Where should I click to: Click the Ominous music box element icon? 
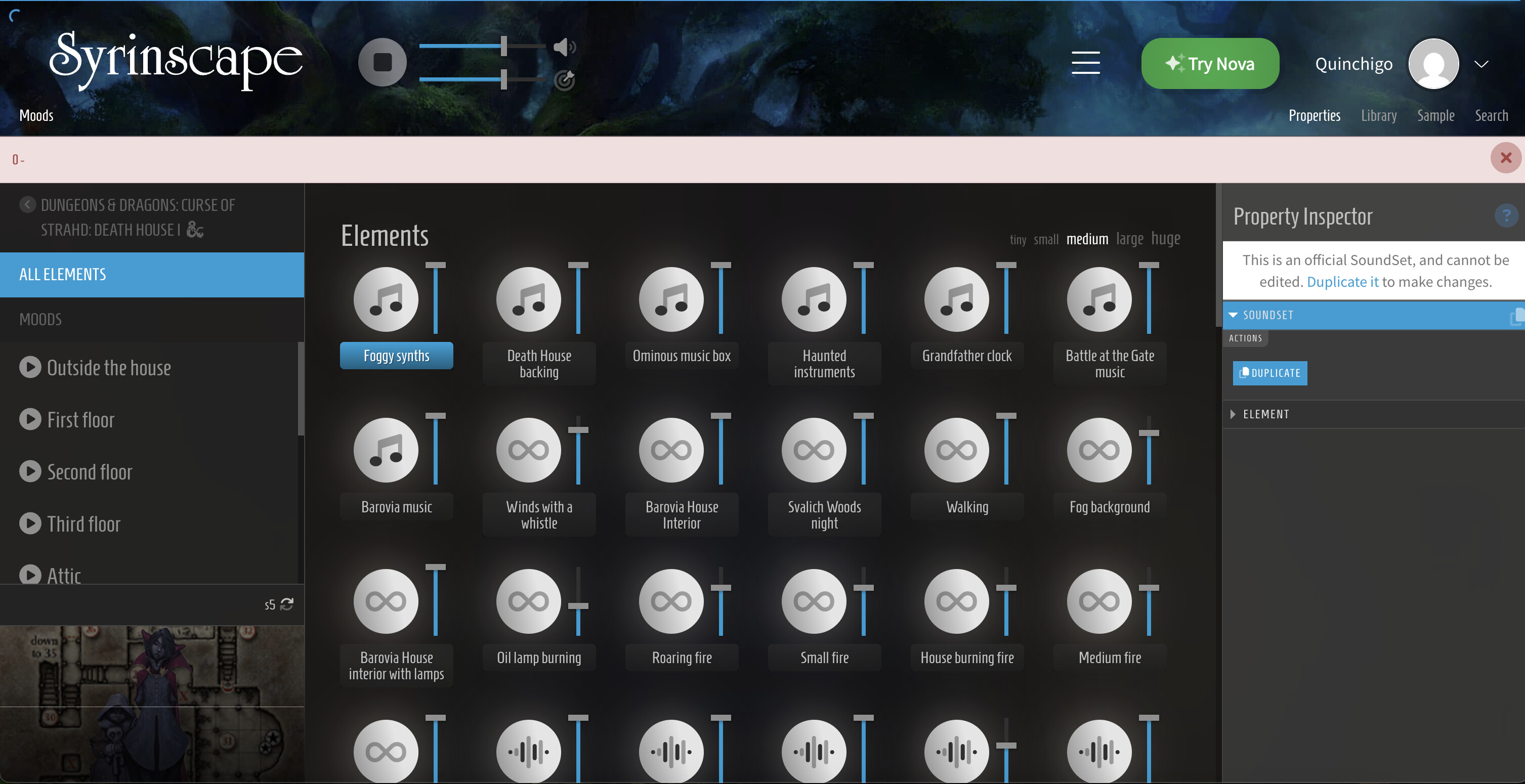pyautogui.click(x=671, y=299)
